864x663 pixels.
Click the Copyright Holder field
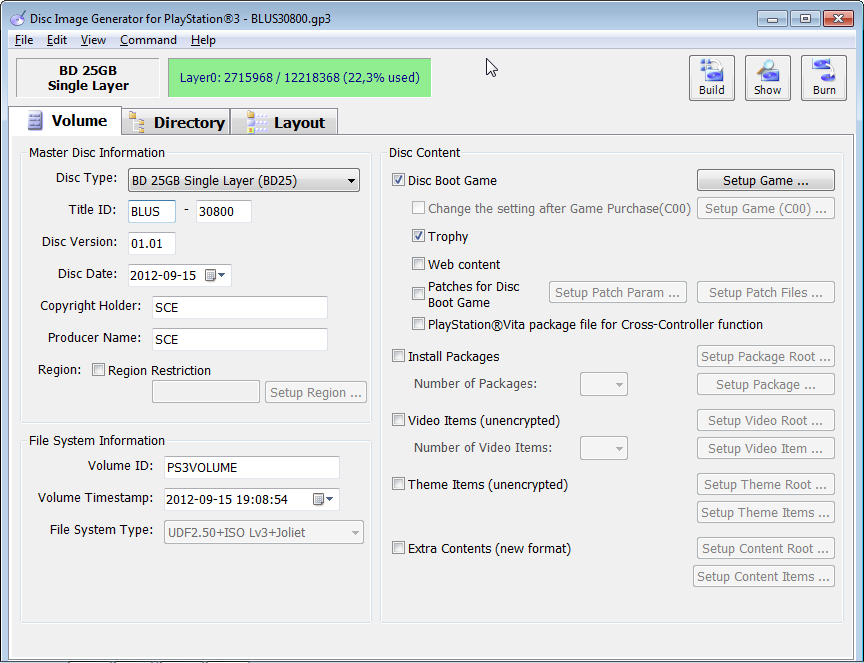[x=240, y=307]
